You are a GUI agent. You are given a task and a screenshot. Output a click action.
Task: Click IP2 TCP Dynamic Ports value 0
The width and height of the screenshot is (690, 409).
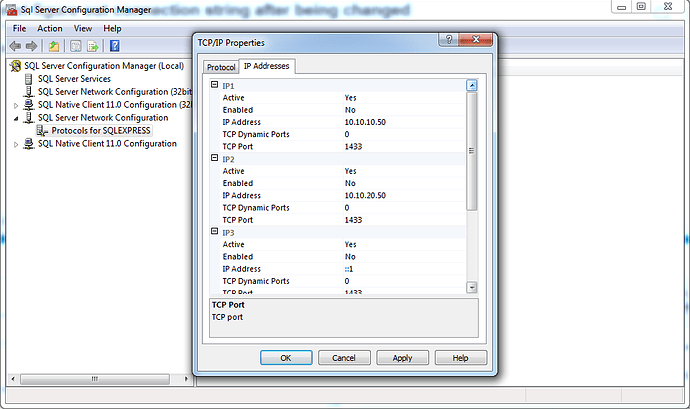347,208
